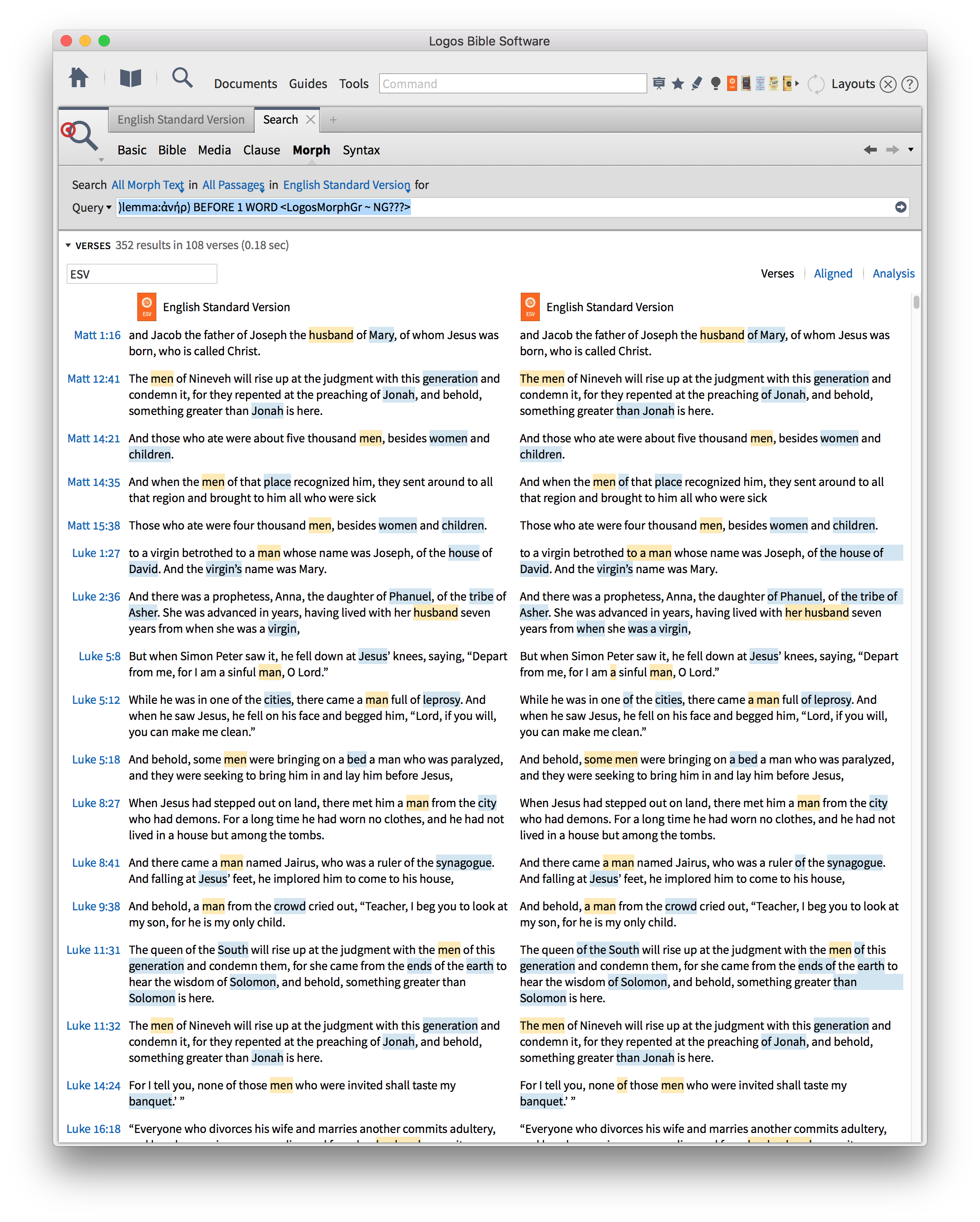
Task: Click the magnifying glass search icon in toolbar
Action: point(182,78)
